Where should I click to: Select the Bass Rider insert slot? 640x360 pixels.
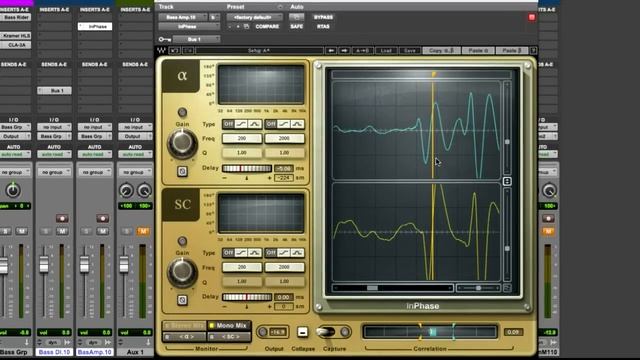click(x=16, y=18)
